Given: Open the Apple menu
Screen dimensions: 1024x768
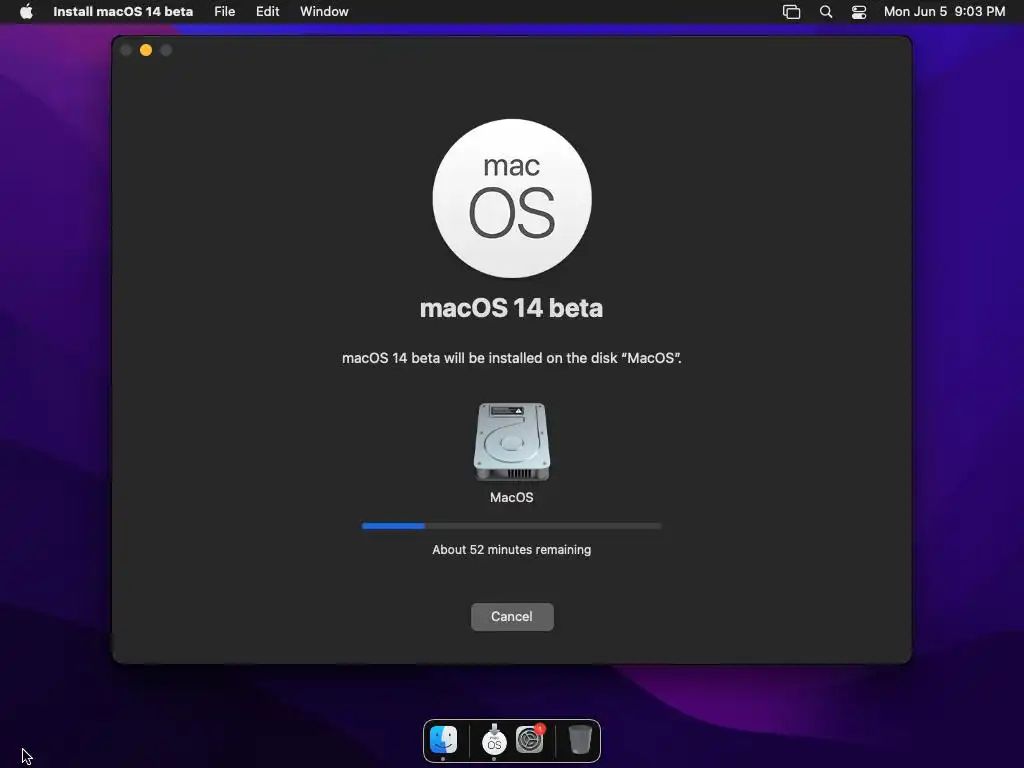Looking at the screenshot, I should (x=26, y=12).
